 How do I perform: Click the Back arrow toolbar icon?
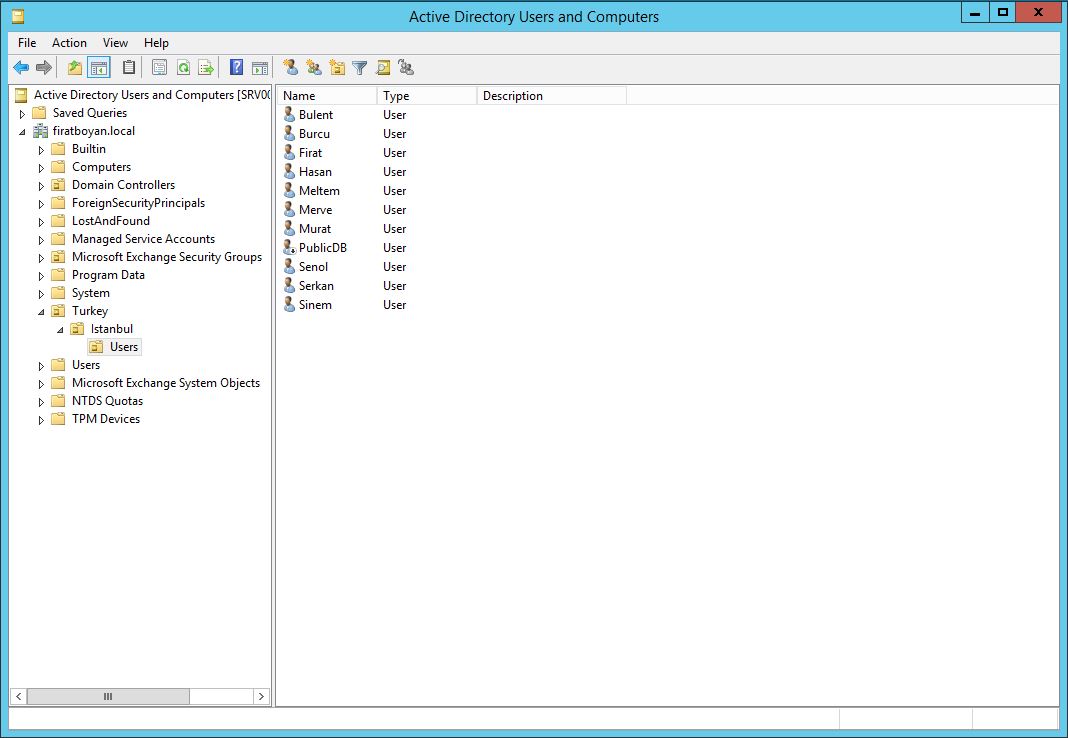pos(21,68)
